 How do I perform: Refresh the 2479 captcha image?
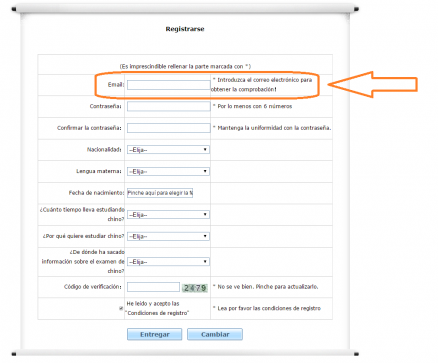(195, 288)
